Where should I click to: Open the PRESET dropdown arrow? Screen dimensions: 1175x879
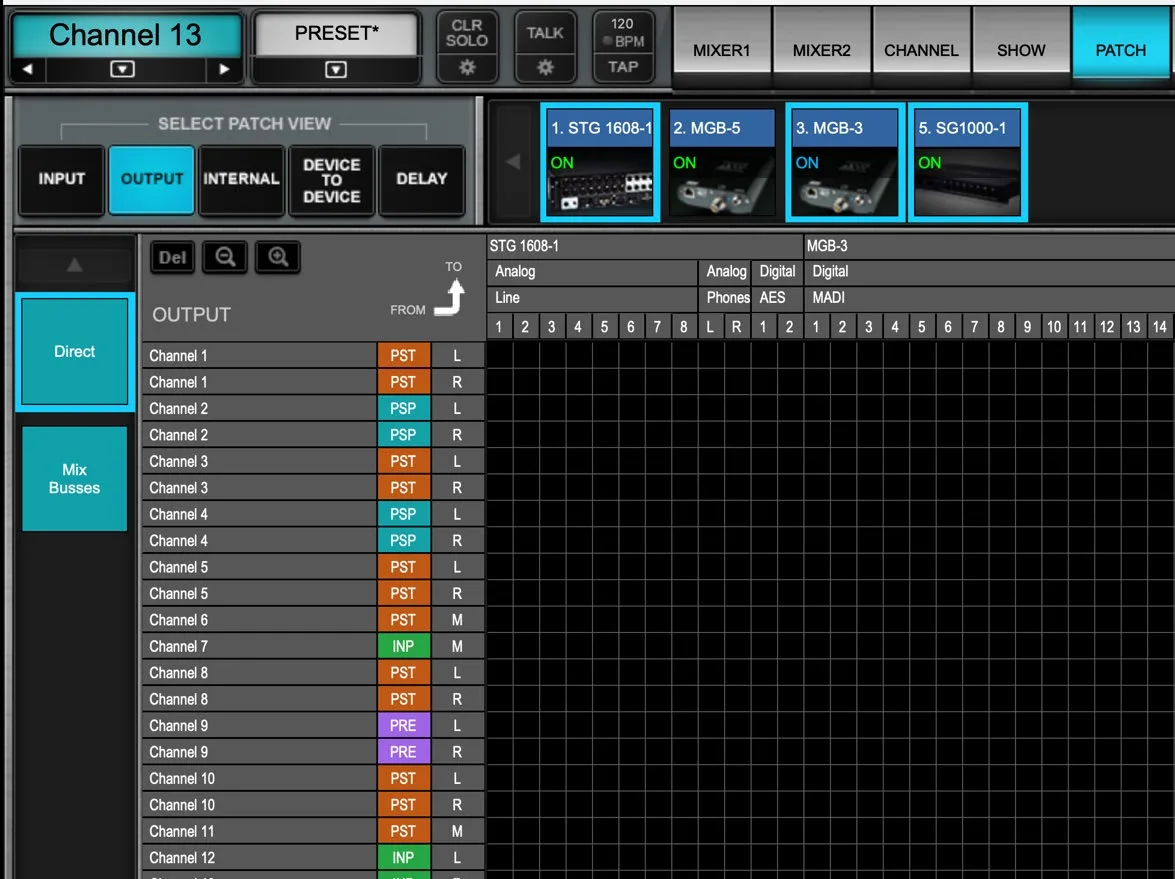tap(336, 70)
